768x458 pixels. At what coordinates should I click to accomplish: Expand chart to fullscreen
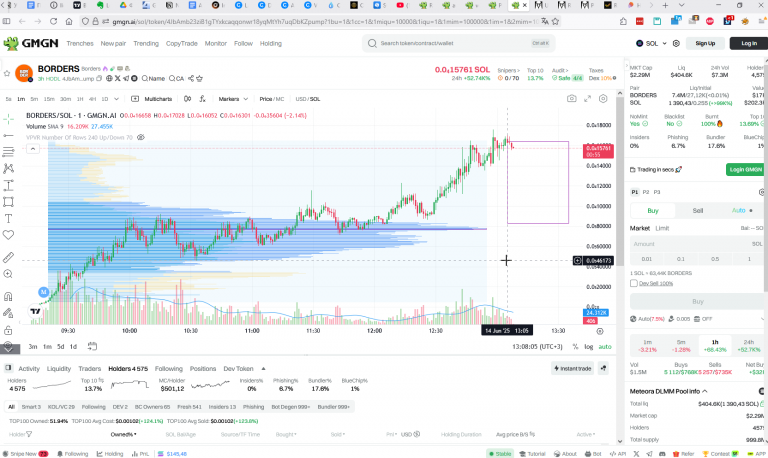pos(587,99)
